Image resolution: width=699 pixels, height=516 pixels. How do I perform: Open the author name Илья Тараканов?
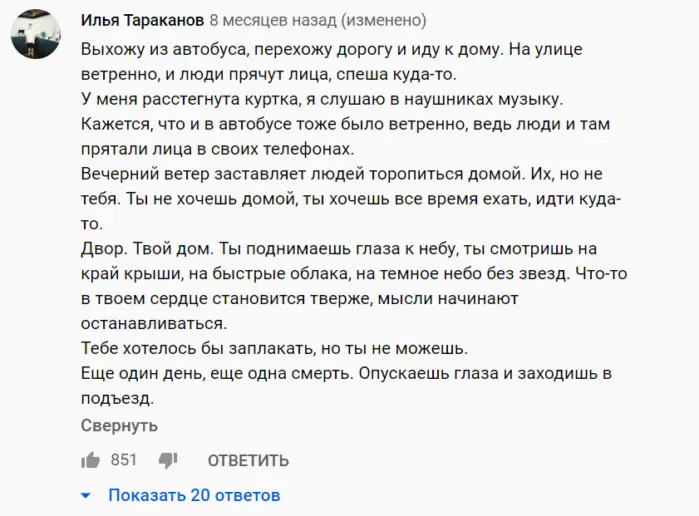coord(142,20)
